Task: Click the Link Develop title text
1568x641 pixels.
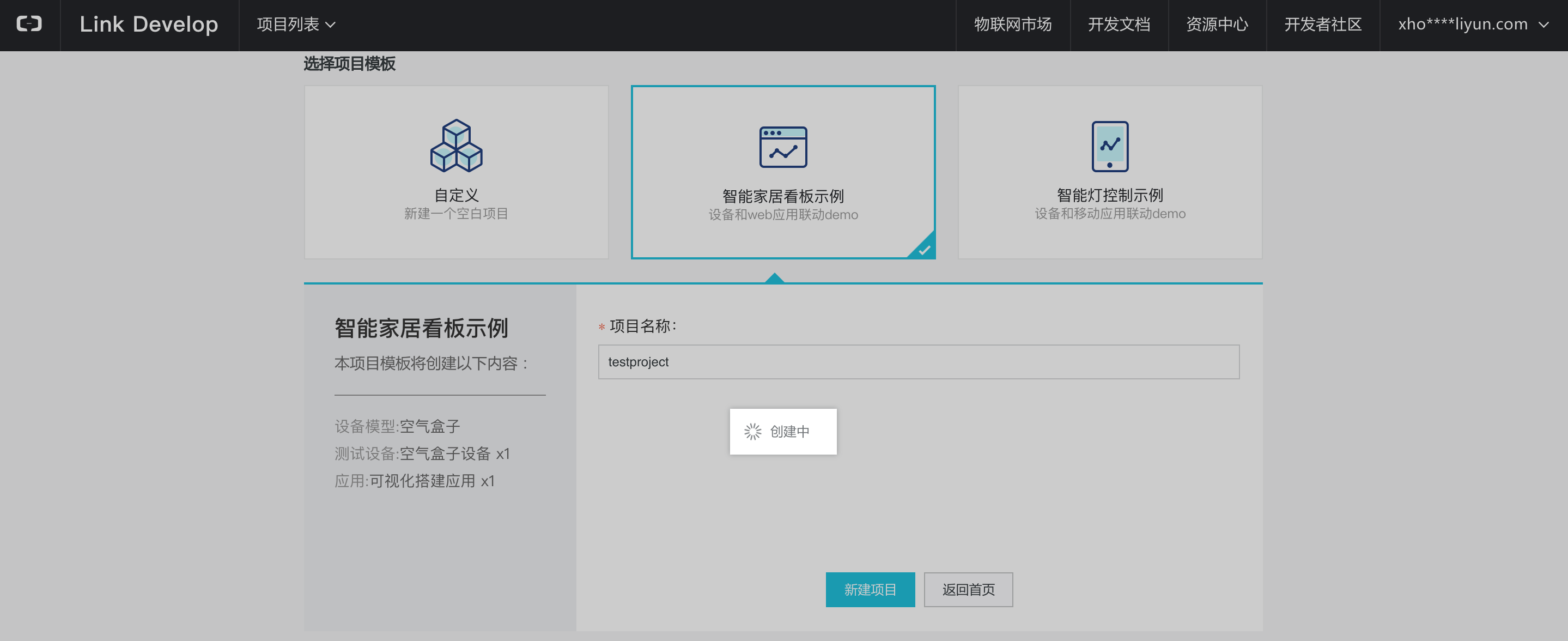Action: [x=149, y=25]
